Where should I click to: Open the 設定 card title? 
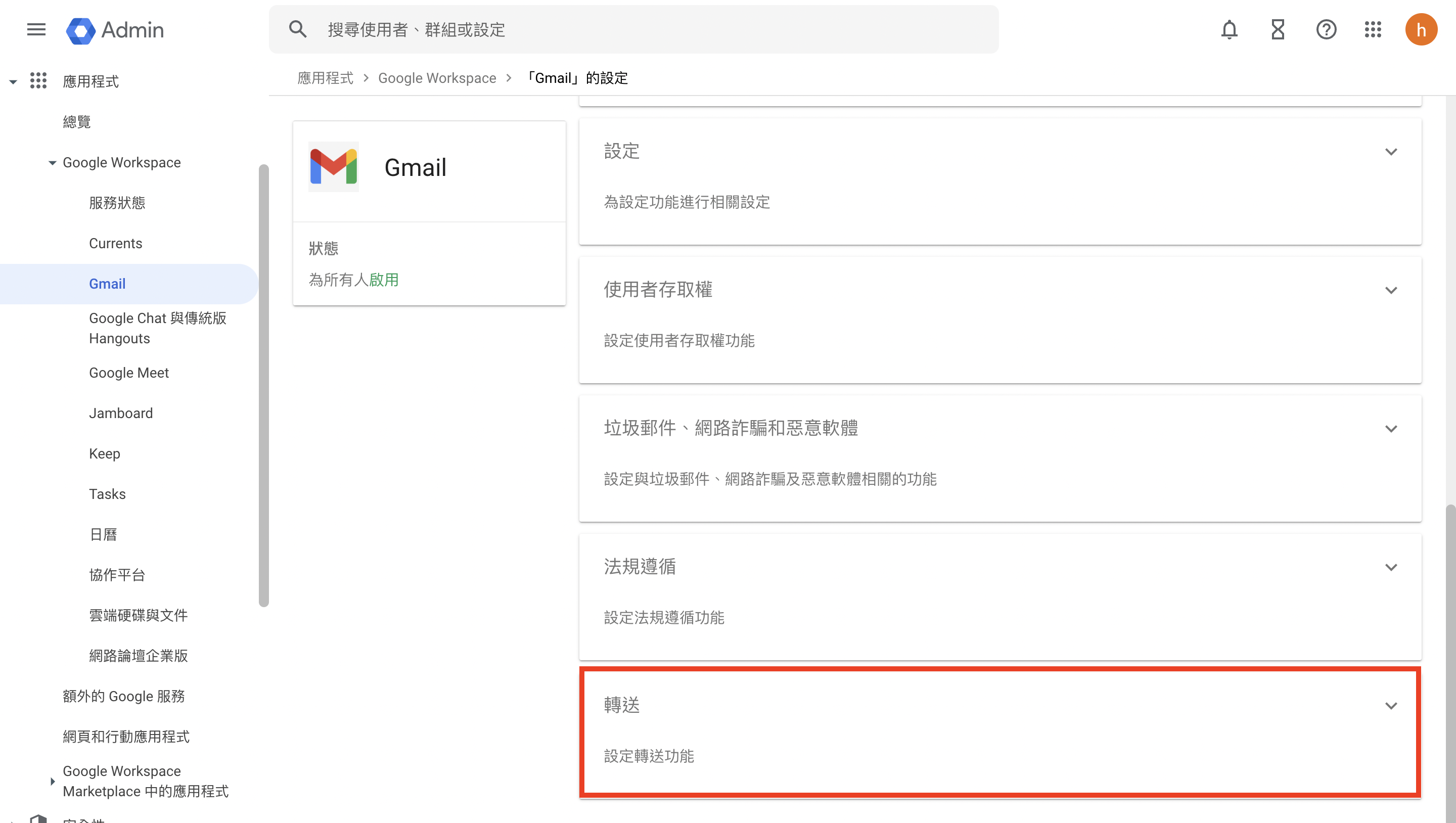click(622, 151)
